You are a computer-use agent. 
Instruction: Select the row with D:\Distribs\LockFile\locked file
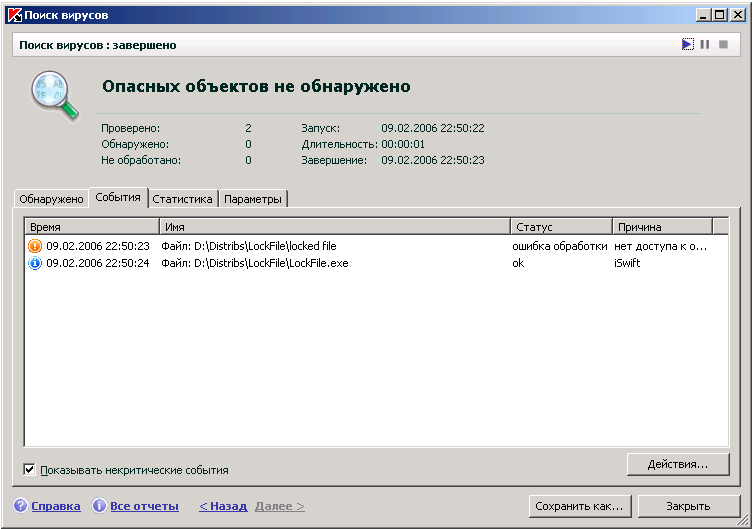[376, 246]
